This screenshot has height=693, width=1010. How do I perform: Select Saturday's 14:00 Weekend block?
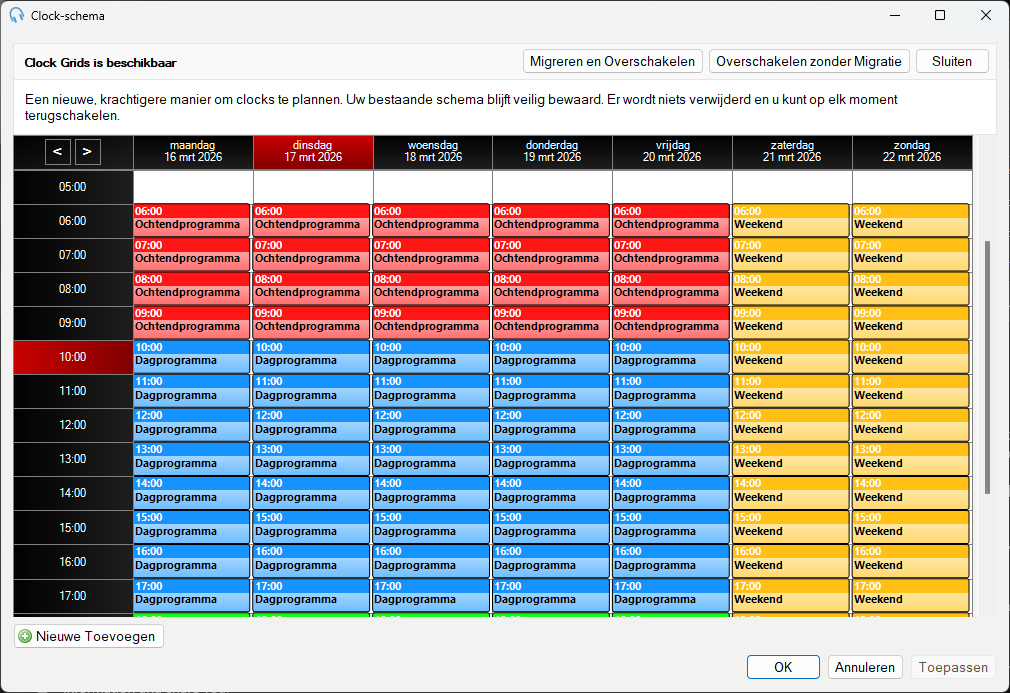click(791, 493)
